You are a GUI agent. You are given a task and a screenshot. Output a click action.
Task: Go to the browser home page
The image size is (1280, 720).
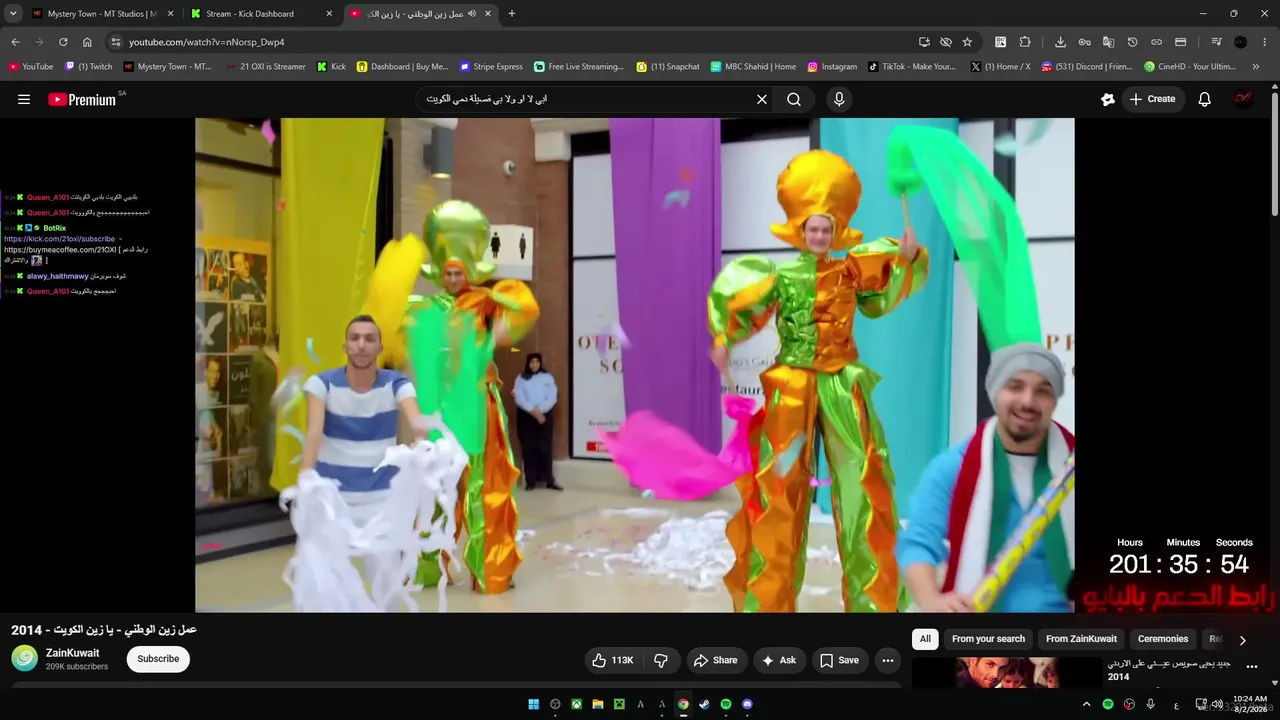[87, 42]
